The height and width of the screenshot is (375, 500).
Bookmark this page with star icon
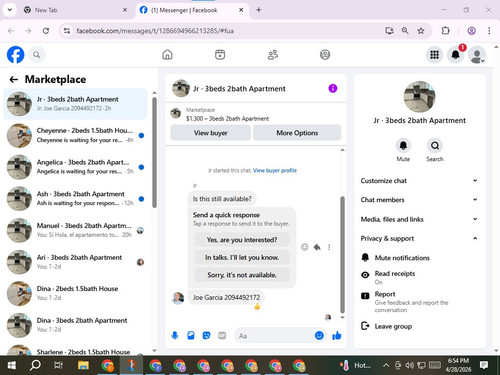pyautogui.click(x=421, y=31)
